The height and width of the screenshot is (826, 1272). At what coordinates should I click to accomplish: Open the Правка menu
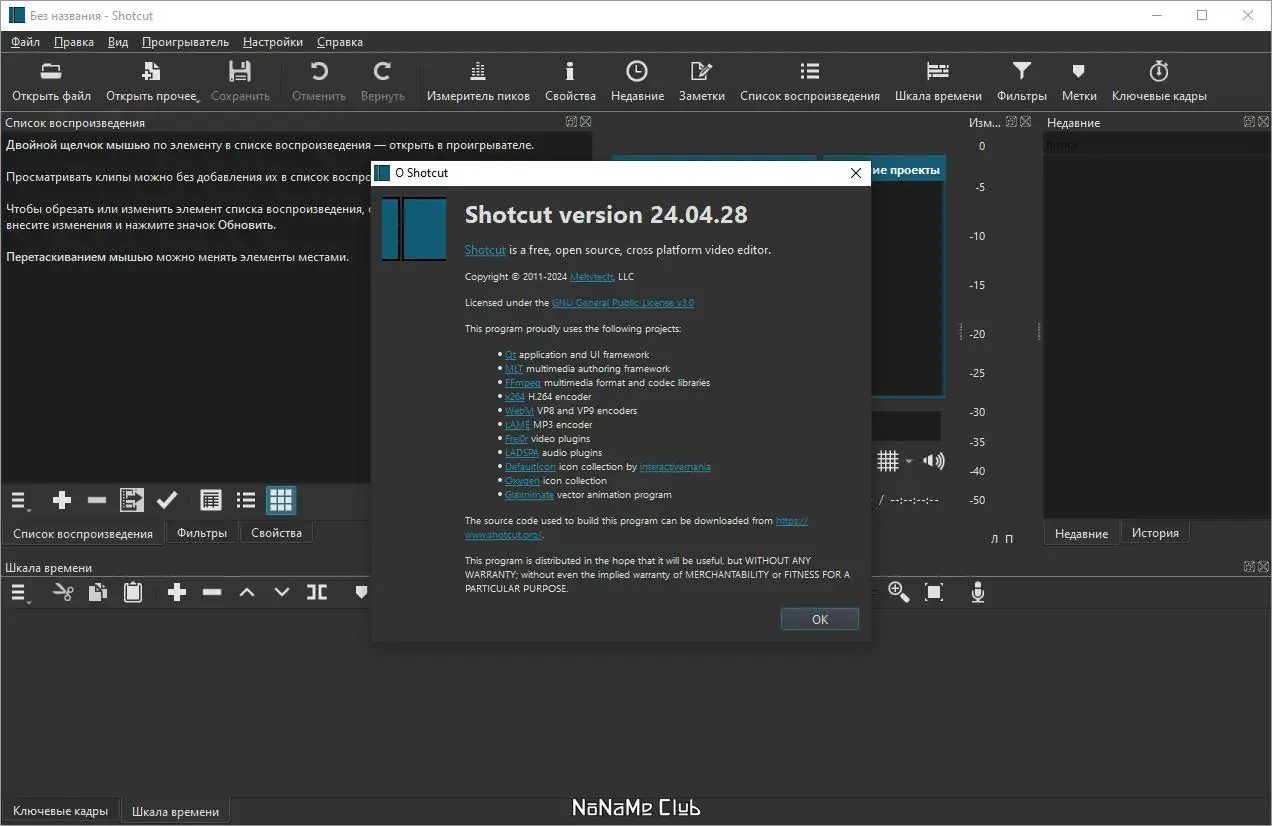point(74,42)
